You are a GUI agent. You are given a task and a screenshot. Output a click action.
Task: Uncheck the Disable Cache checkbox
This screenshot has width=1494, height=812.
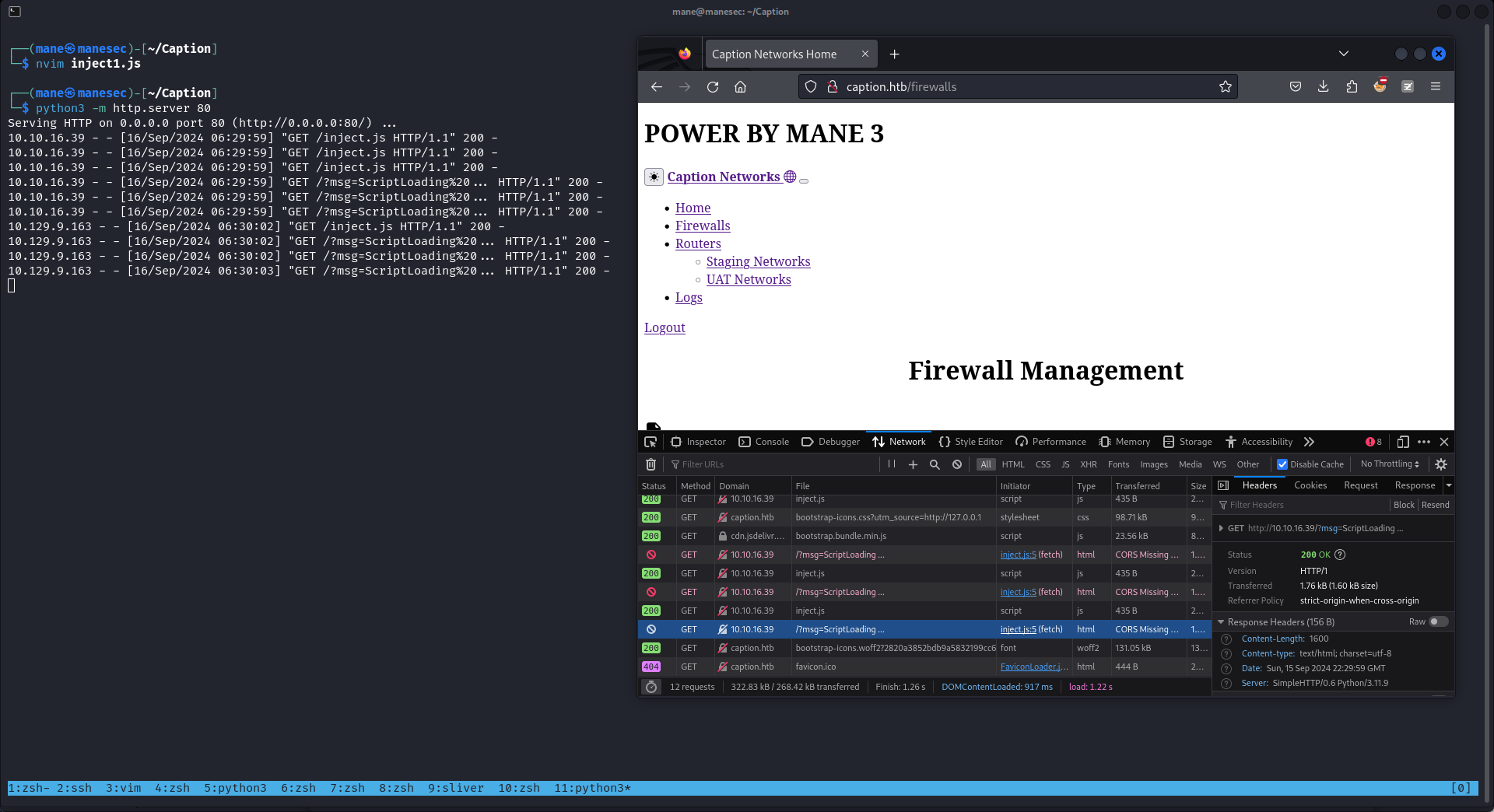coord(1282,464)
